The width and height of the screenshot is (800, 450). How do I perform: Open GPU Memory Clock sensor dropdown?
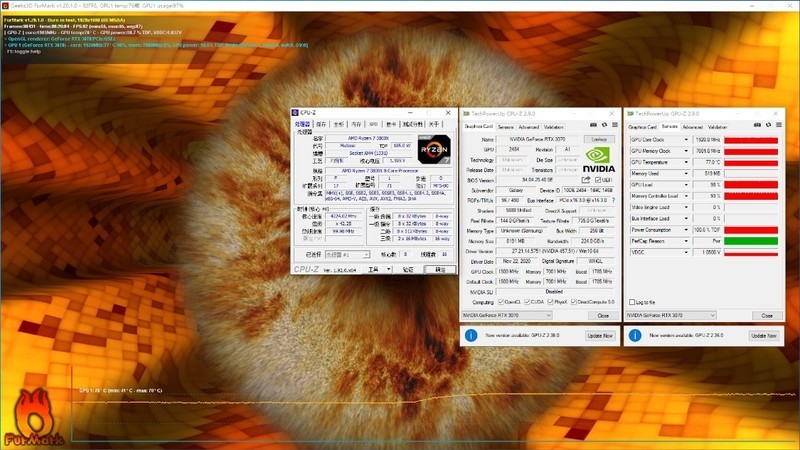[x=686, y=151]
